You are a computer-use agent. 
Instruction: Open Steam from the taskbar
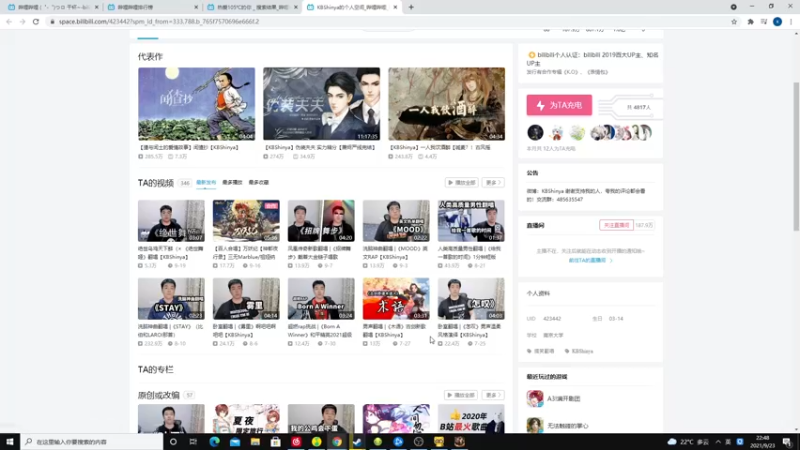[x=357, y=442]
